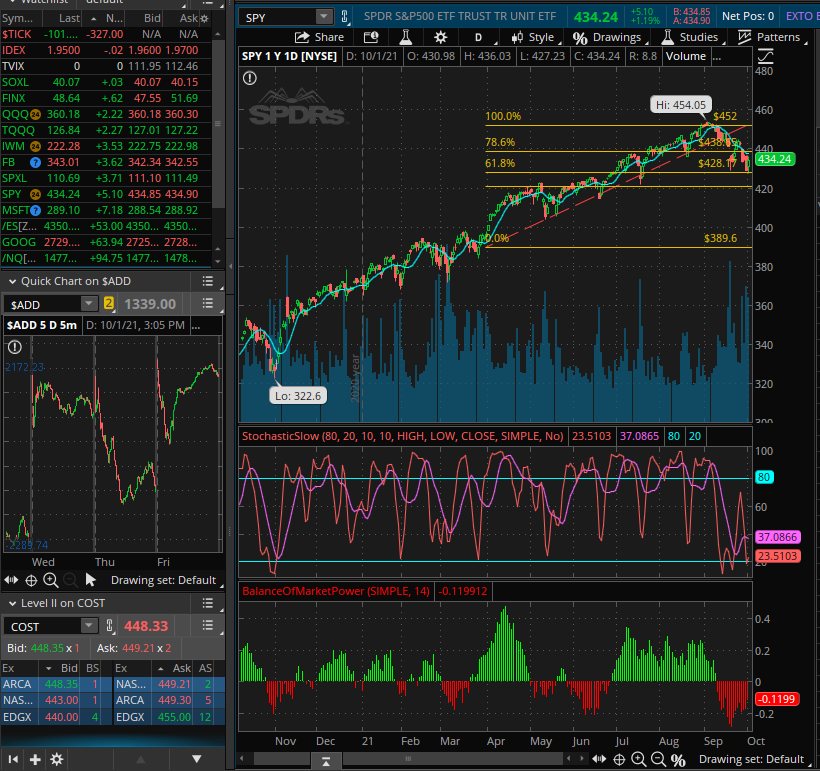Click pan arrows icon under $ADD quick chart
Screen dimensions: 820x771
(x=11, y=580)
